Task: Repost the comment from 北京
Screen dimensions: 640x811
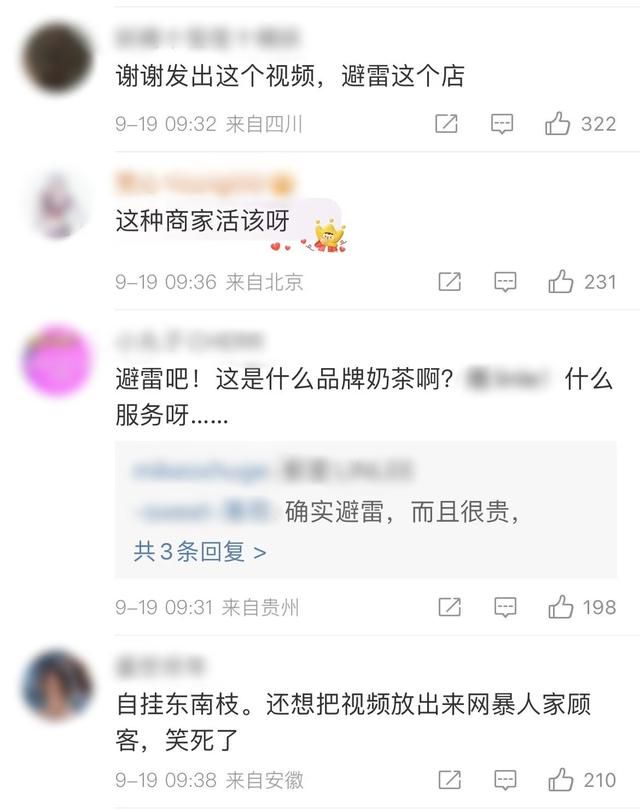Action: (x=450, y=282)
